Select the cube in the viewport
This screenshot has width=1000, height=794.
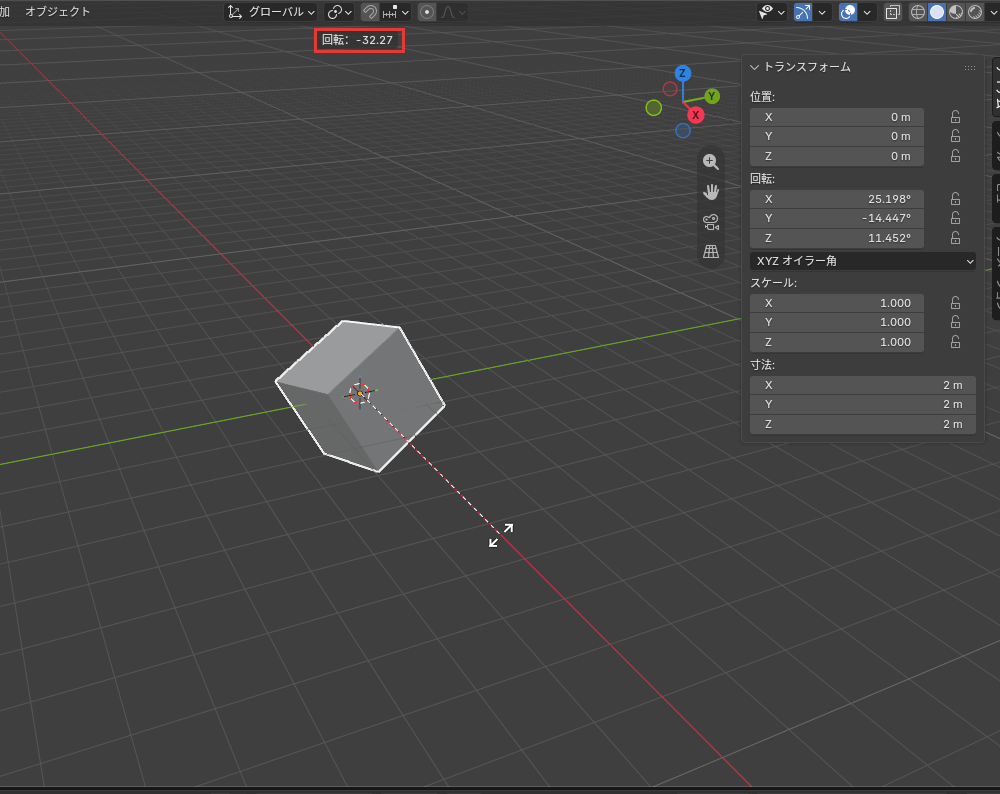[x=360, y=395]
